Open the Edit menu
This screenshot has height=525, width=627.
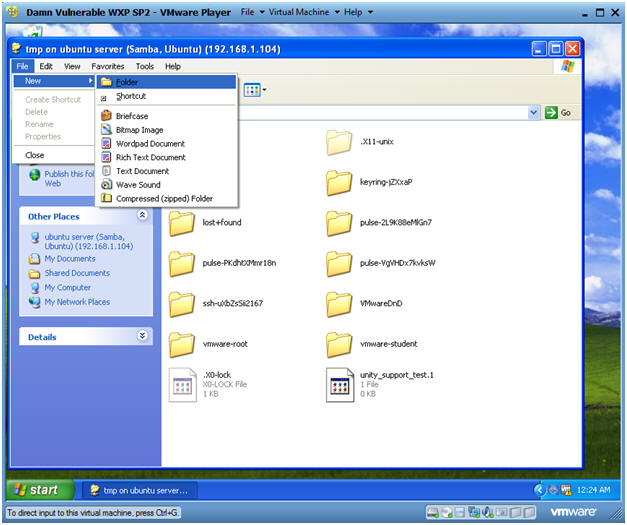[x=46, y=66]
